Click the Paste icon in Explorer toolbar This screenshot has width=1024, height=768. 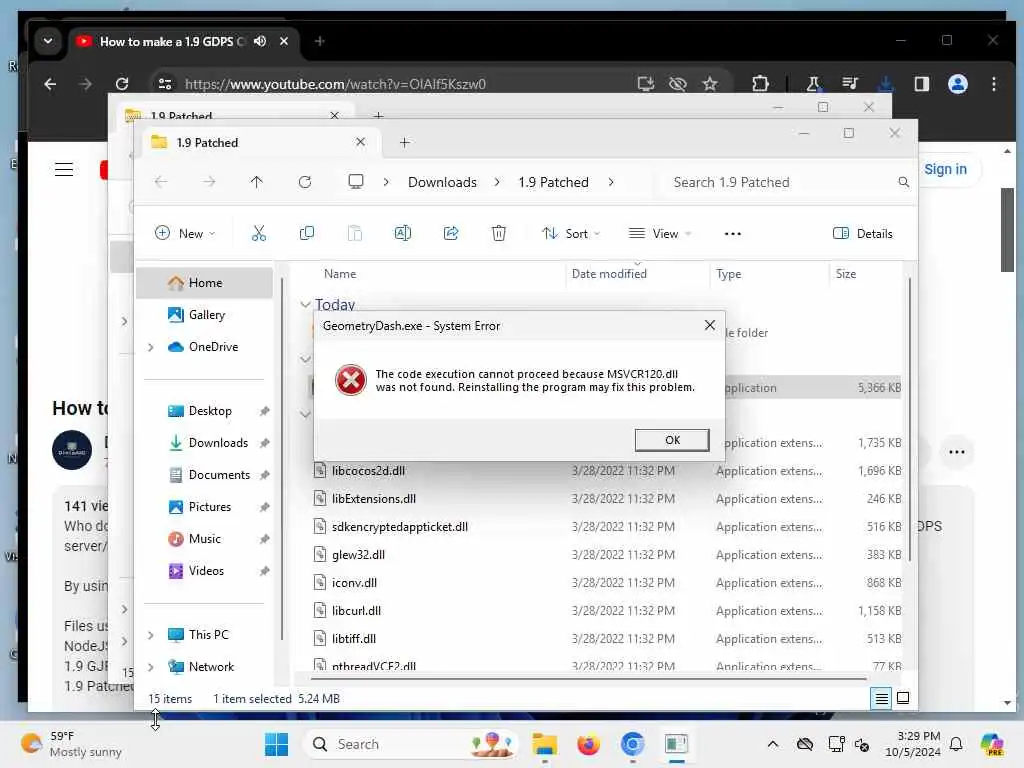click(355, 233)
